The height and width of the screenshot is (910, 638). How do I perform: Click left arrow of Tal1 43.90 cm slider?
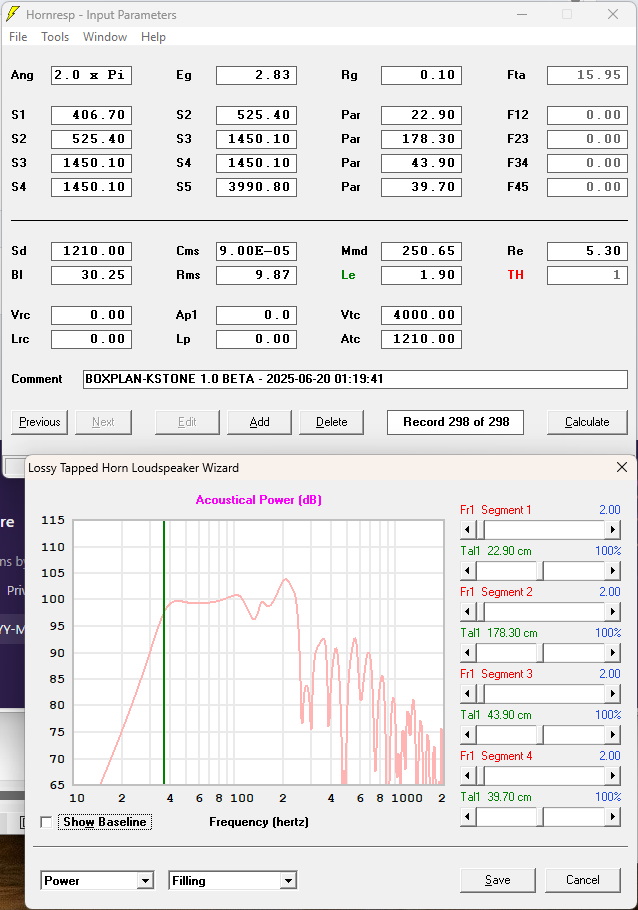click(x=468, y=735)
